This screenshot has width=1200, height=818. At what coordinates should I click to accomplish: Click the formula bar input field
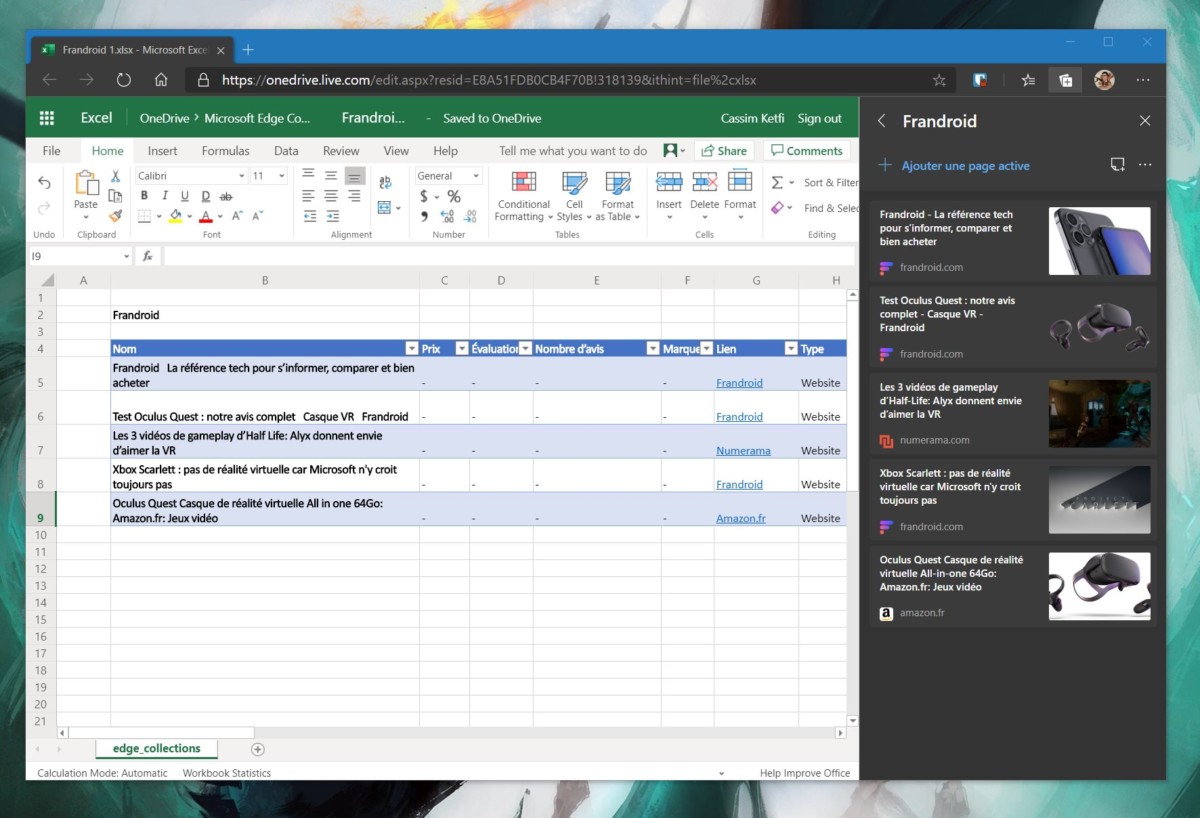coord(509,257)
